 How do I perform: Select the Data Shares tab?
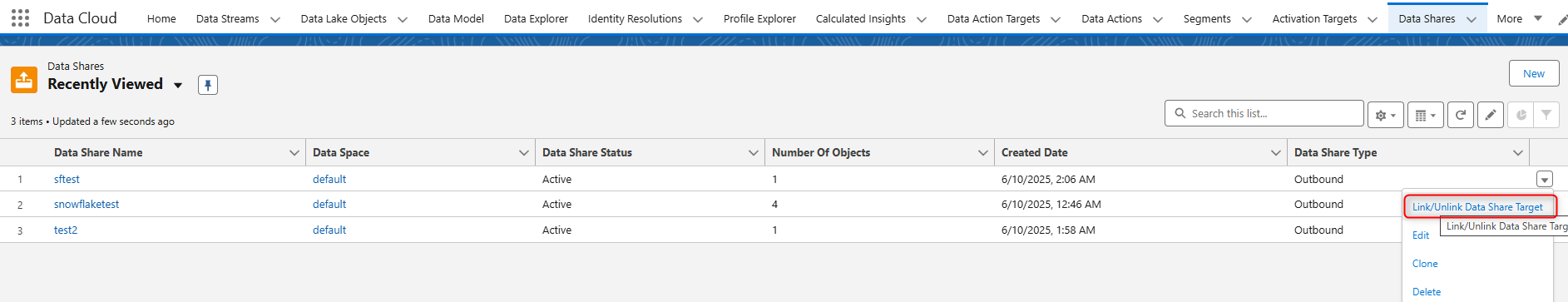coord(1427,18)
